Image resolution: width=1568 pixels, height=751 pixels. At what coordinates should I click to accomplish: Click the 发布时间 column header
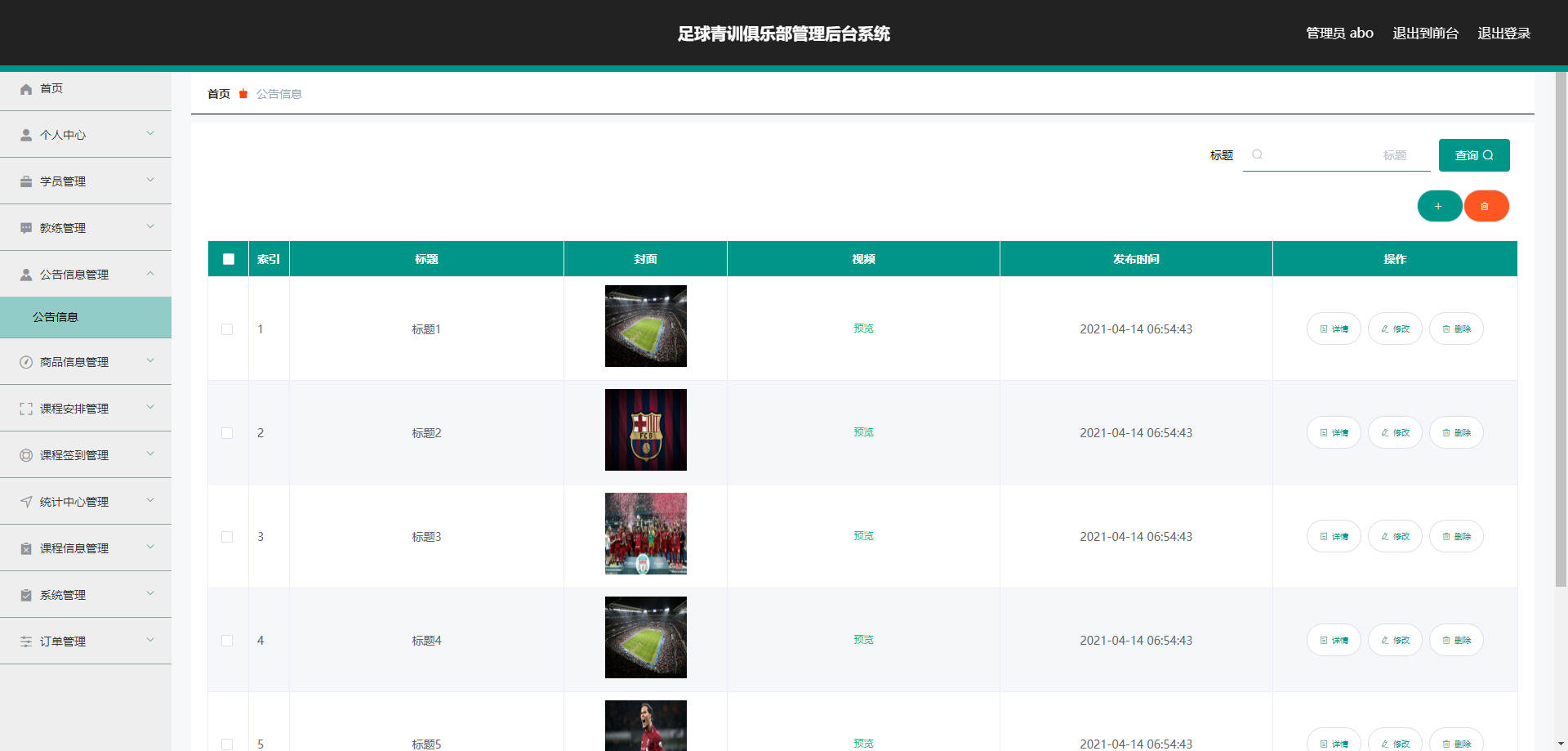(x=1136, y=259)
